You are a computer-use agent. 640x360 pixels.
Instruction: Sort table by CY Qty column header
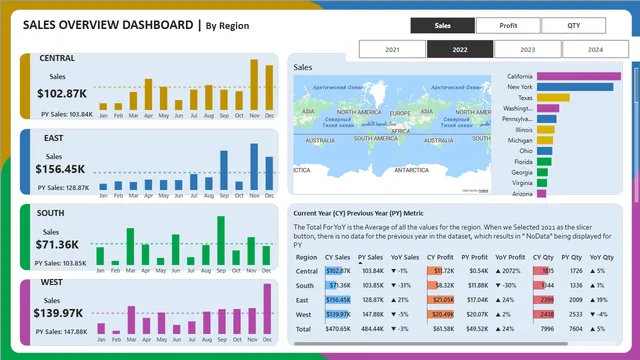click(x=543, y=257)
